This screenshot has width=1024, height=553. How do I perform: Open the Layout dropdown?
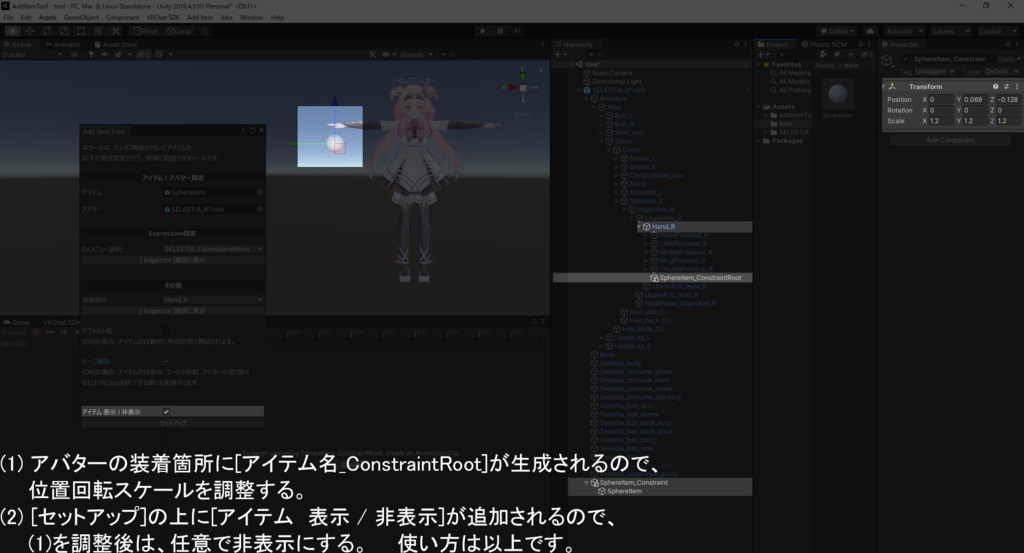click(x=997, y=31)
